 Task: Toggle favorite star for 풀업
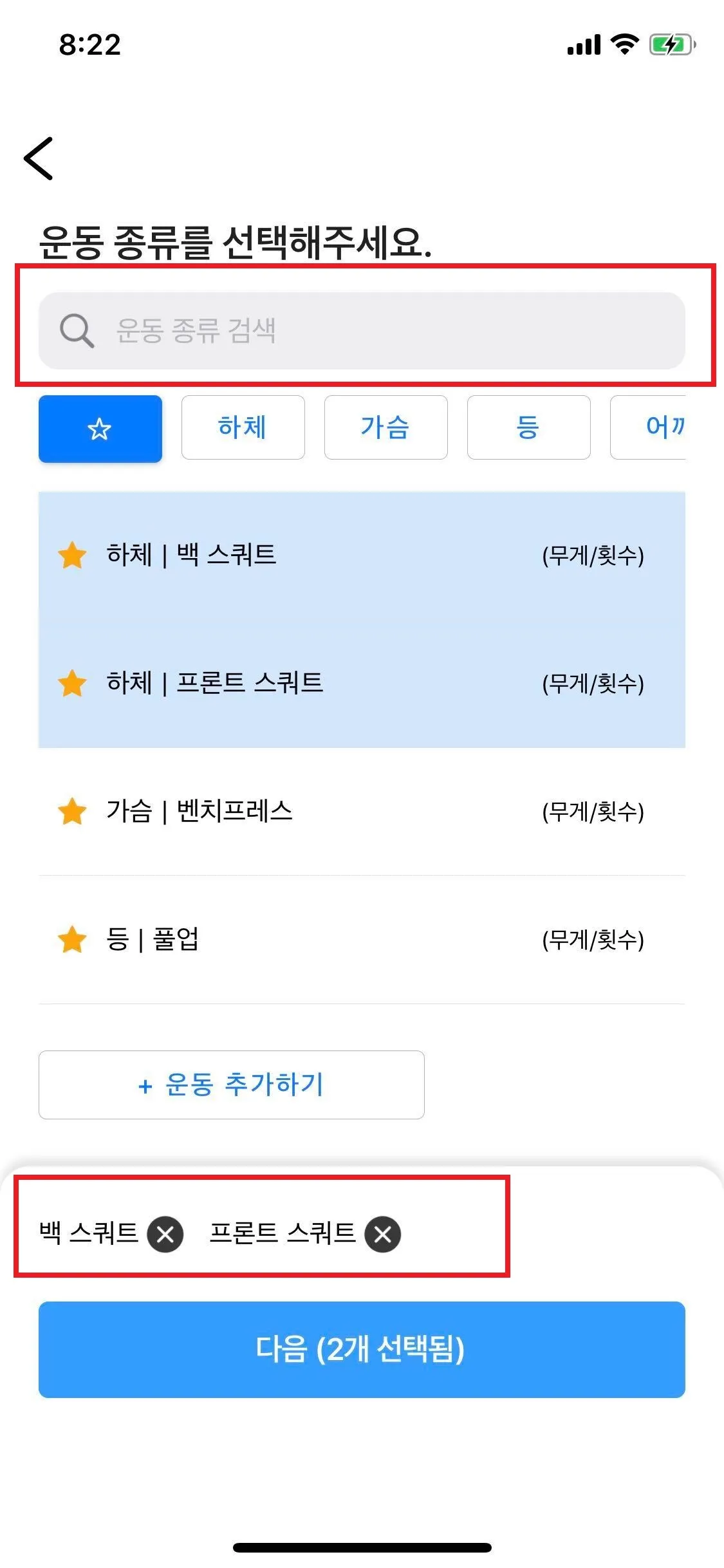[x=72, y=940]
